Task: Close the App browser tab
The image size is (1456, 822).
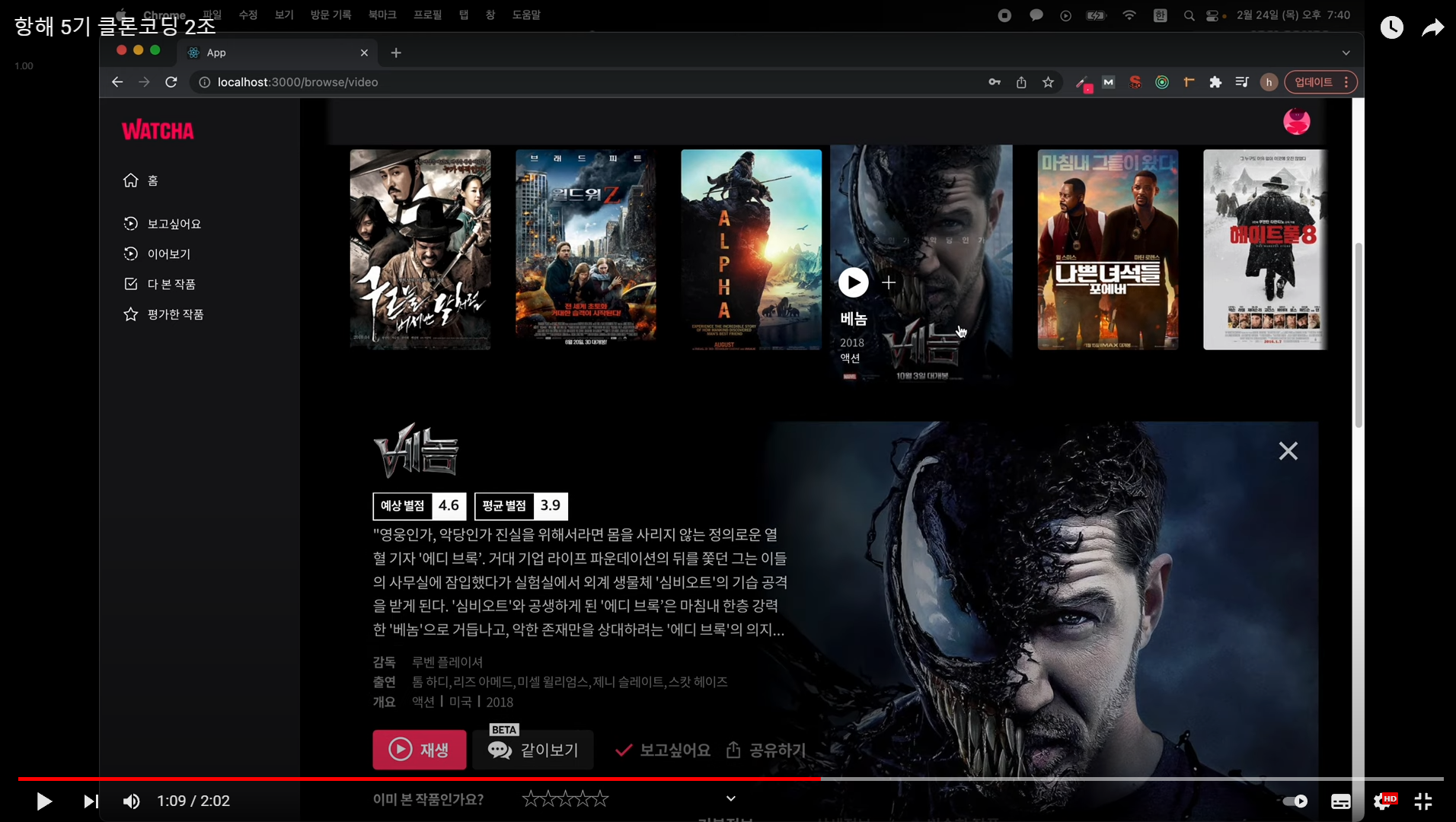Action: (x=364, y=53)
